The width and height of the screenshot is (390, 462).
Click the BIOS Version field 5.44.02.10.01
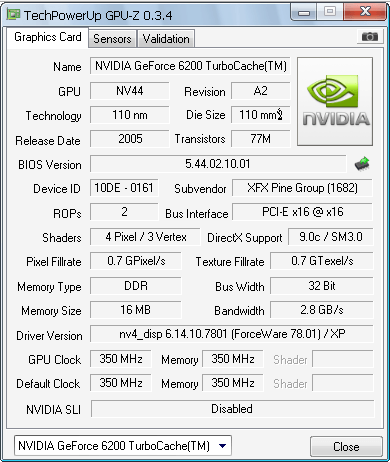(x=218, y=164)
